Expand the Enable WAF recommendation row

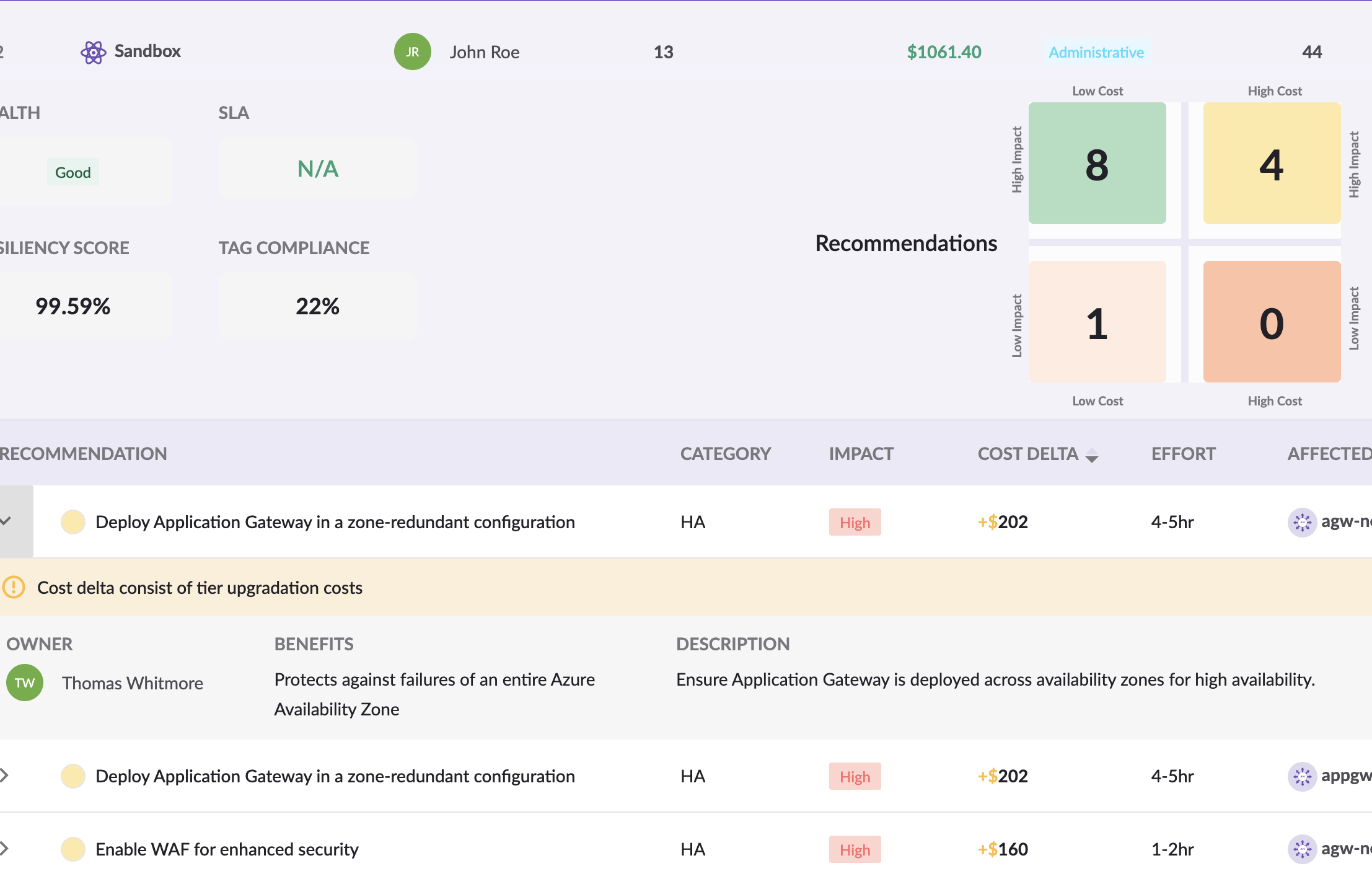pyautogui.click(x=5, y=848)
